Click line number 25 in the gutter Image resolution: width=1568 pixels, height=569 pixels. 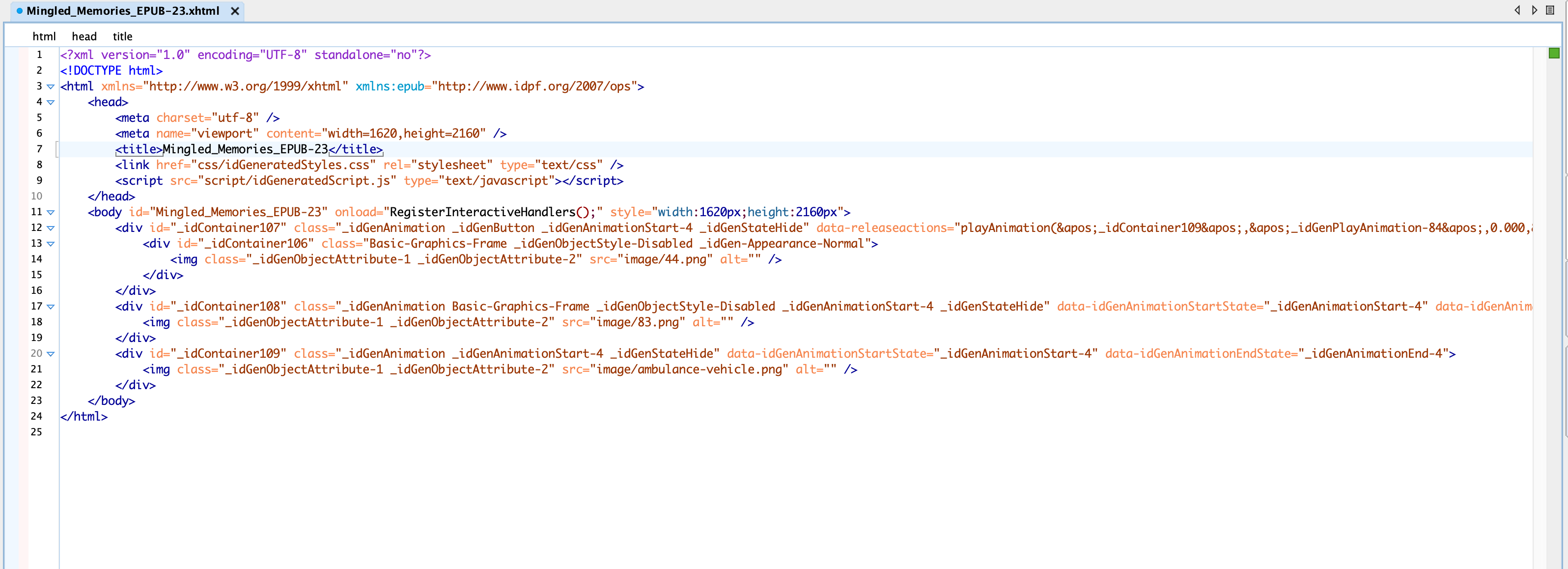[36, 432]
